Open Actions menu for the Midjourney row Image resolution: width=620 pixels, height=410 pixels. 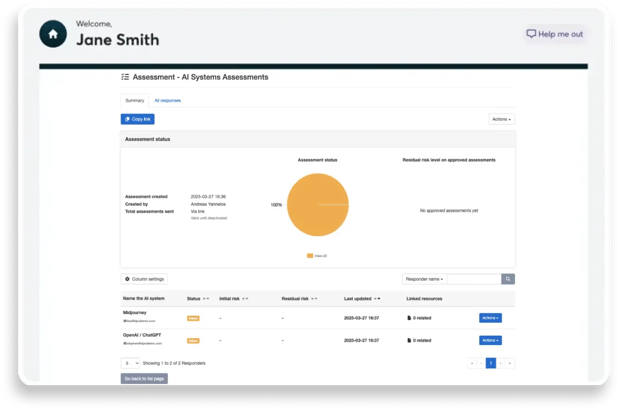490,318
